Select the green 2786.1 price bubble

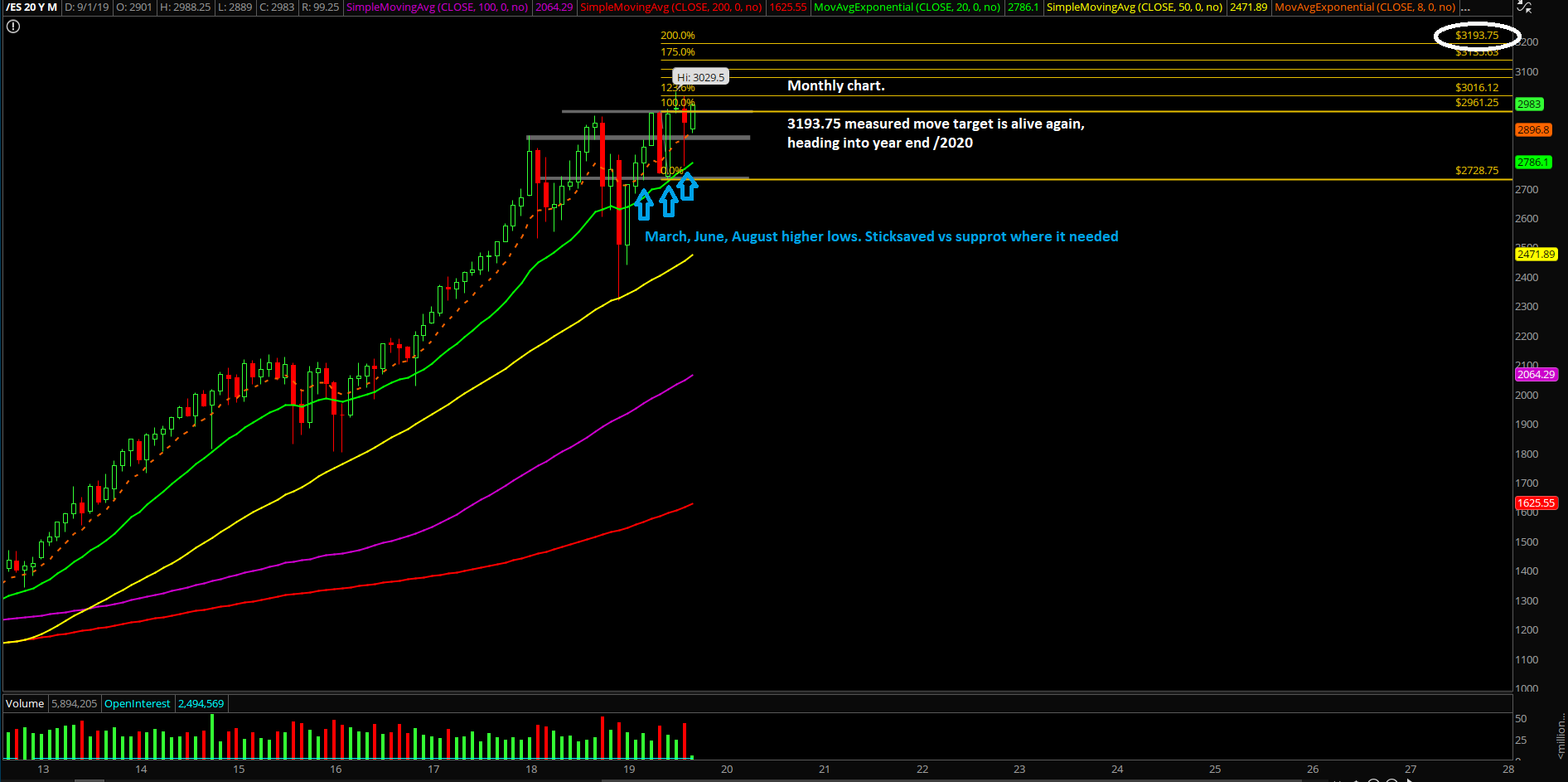click(1533, 162)
